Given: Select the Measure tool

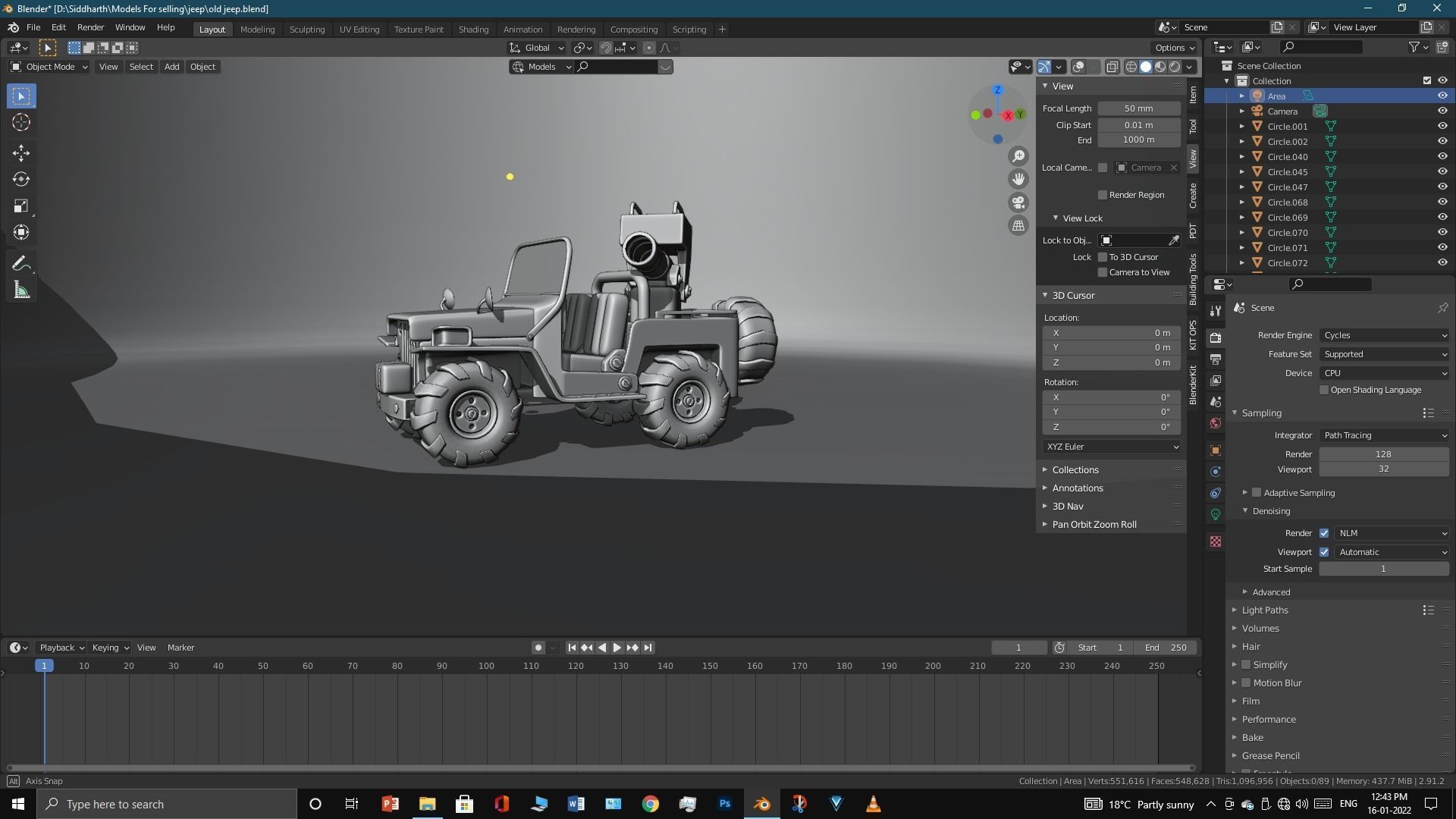Looking at the screenshot, I should tap(21, 290).
